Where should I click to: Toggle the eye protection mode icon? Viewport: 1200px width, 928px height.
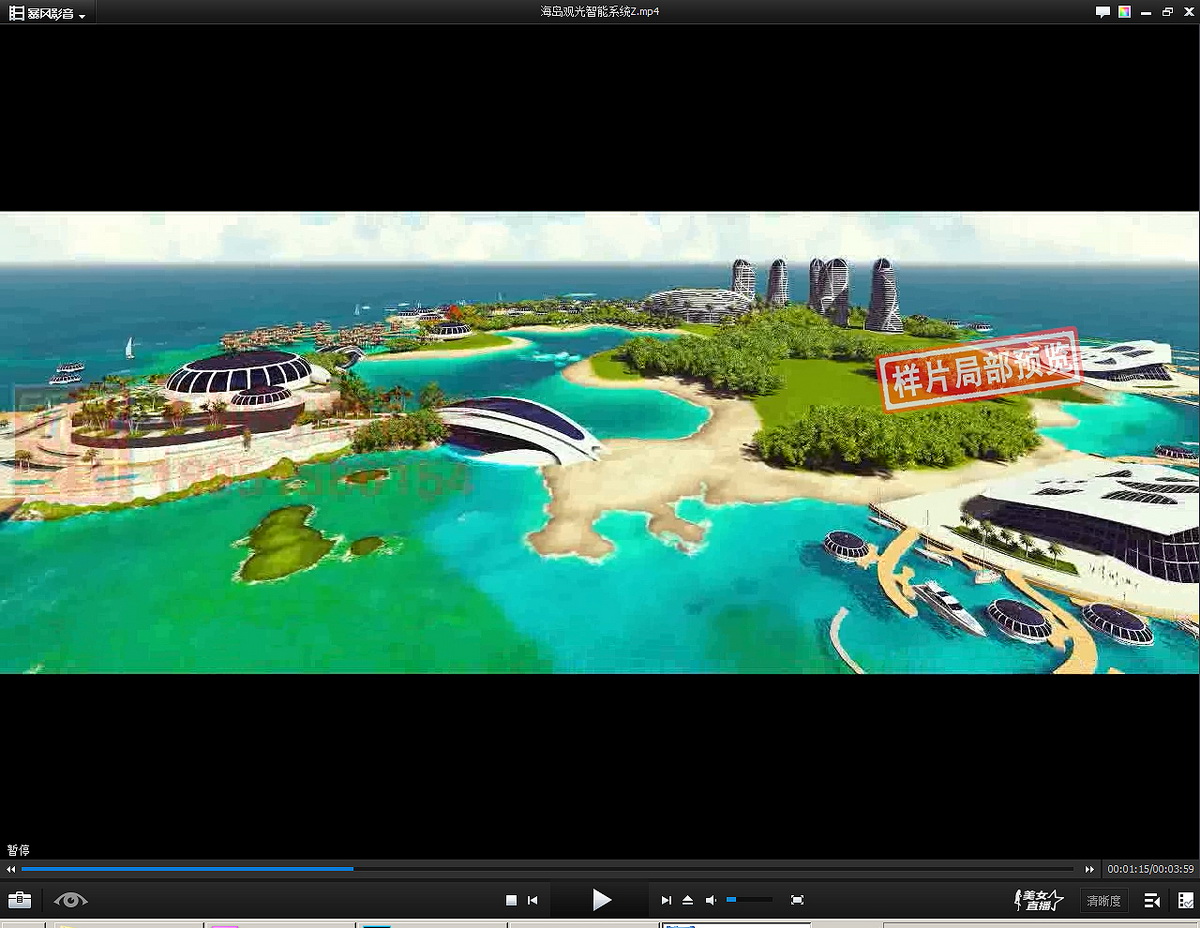(x=70, y=900)
